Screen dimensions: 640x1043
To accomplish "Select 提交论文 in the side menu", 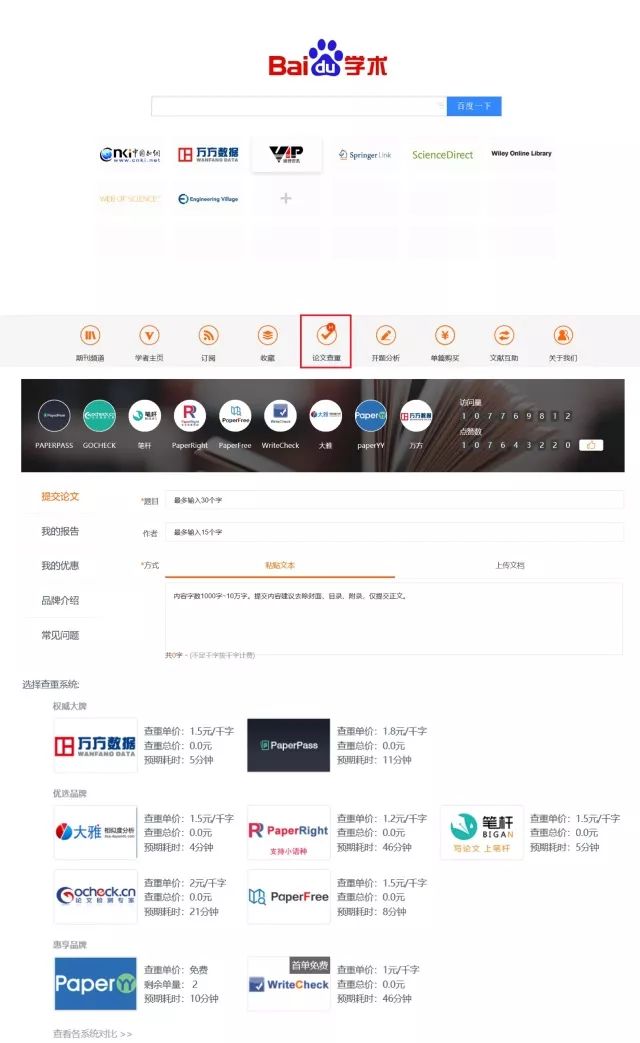I will (60, 497).
